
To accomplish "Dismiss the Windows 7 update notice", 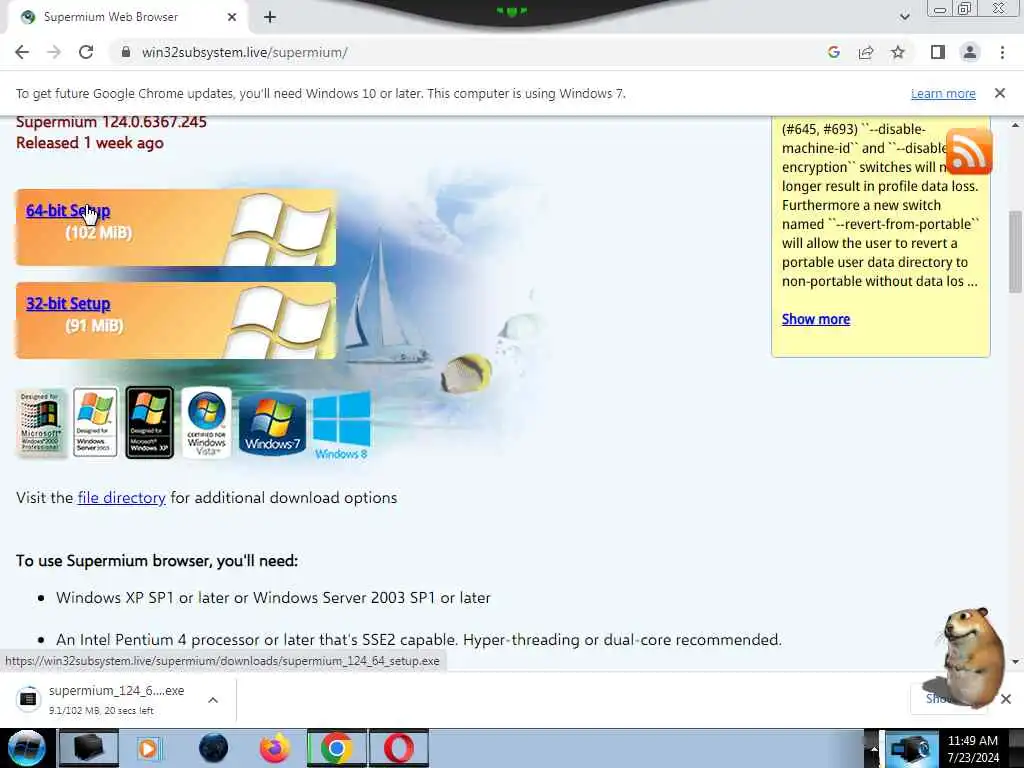I will [x=1000, y=93].
